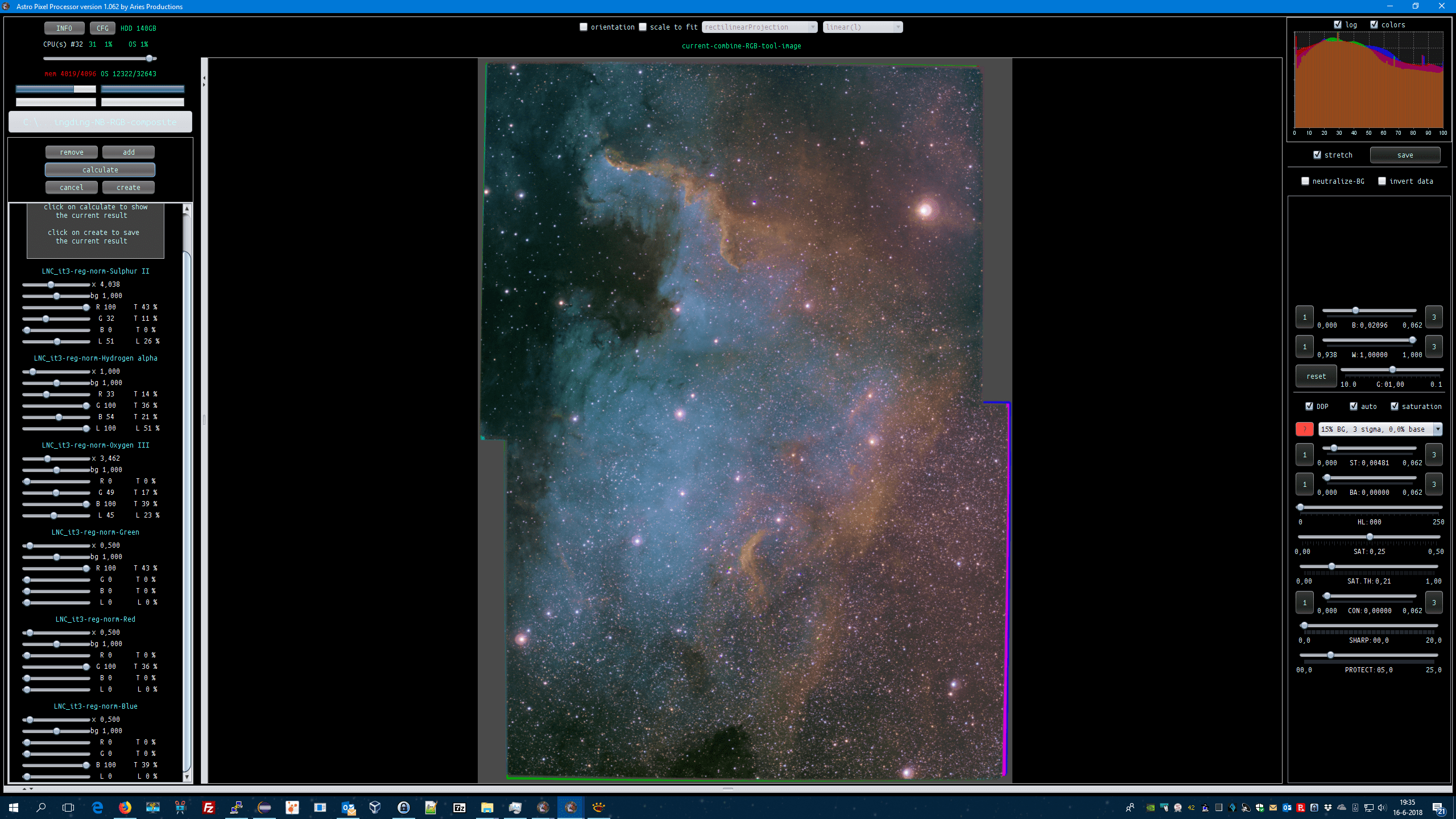Click the save button under histogram
Image resolution: width=1456 pixels, height=819 pixels.
[x=1405, y=155]
